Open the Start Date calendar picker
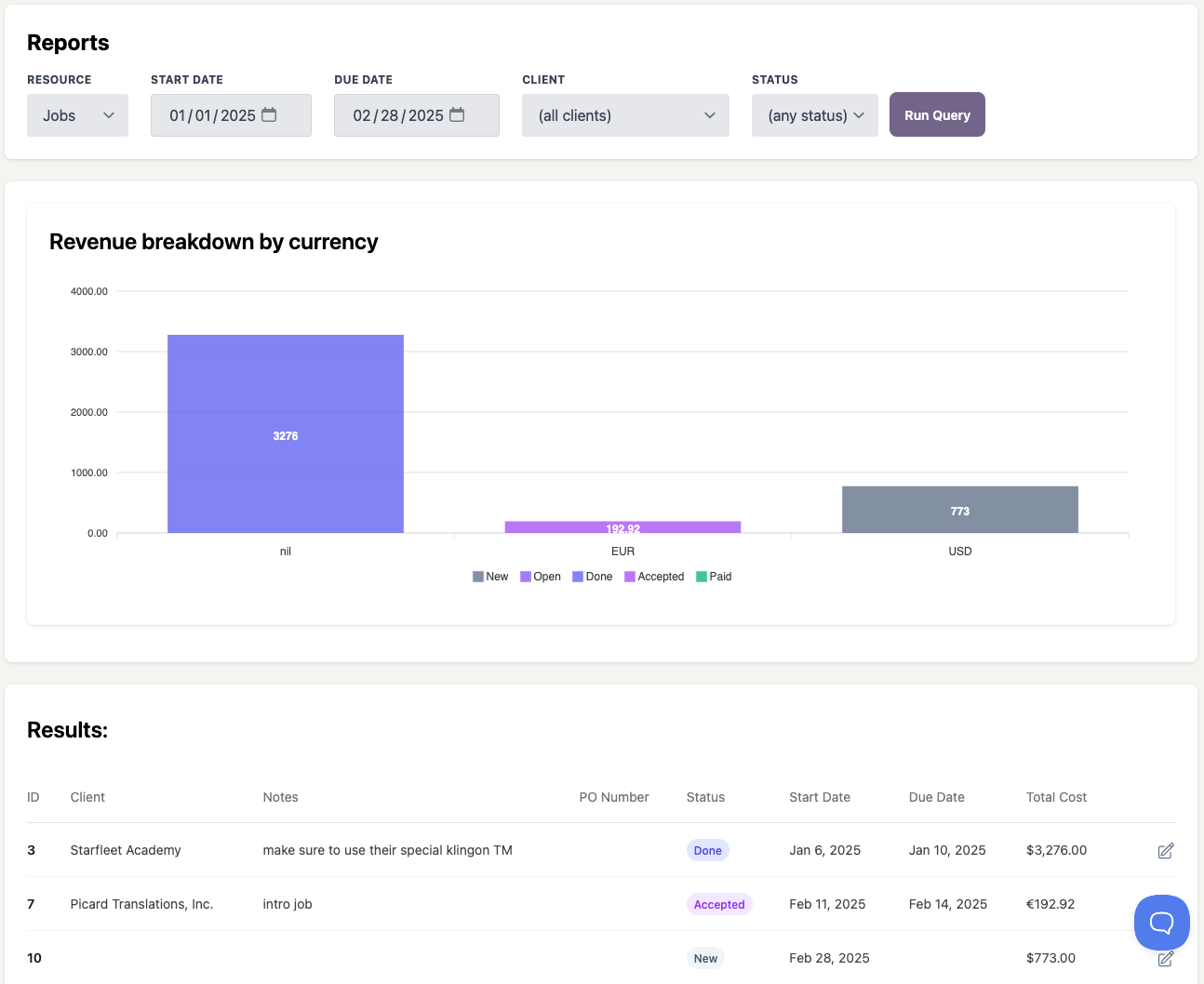 pyautogui.click(x=270, y=113)
